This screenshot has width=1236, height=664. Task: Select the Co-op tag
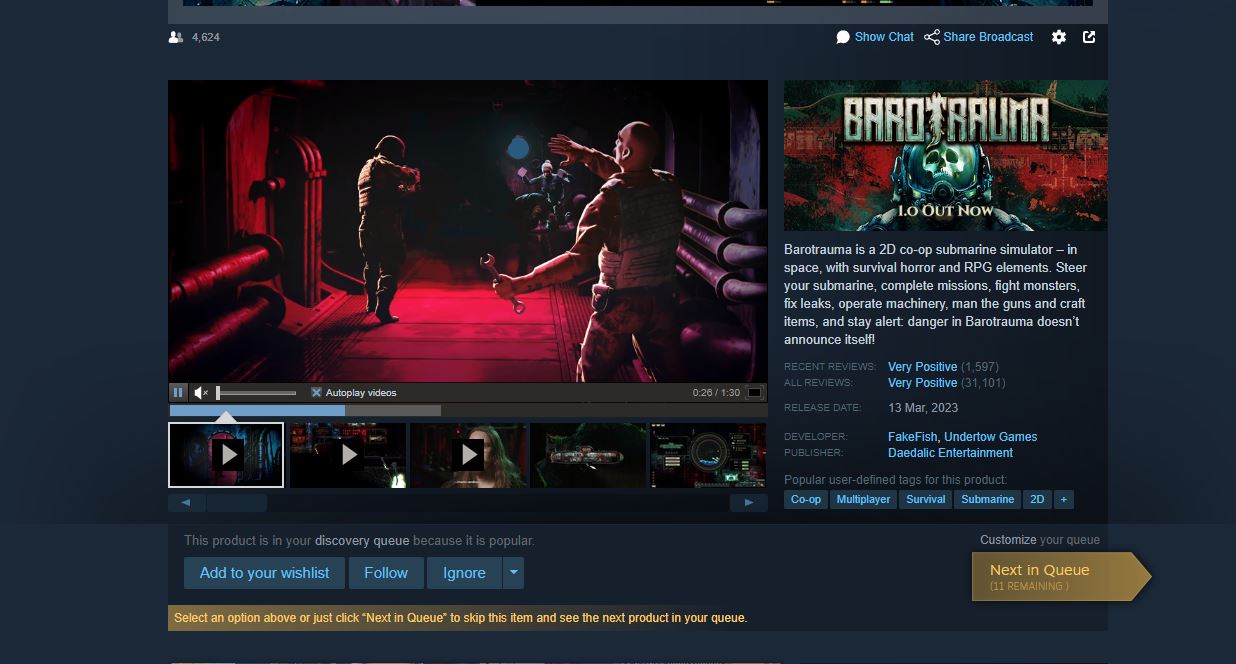coord(806,499)
